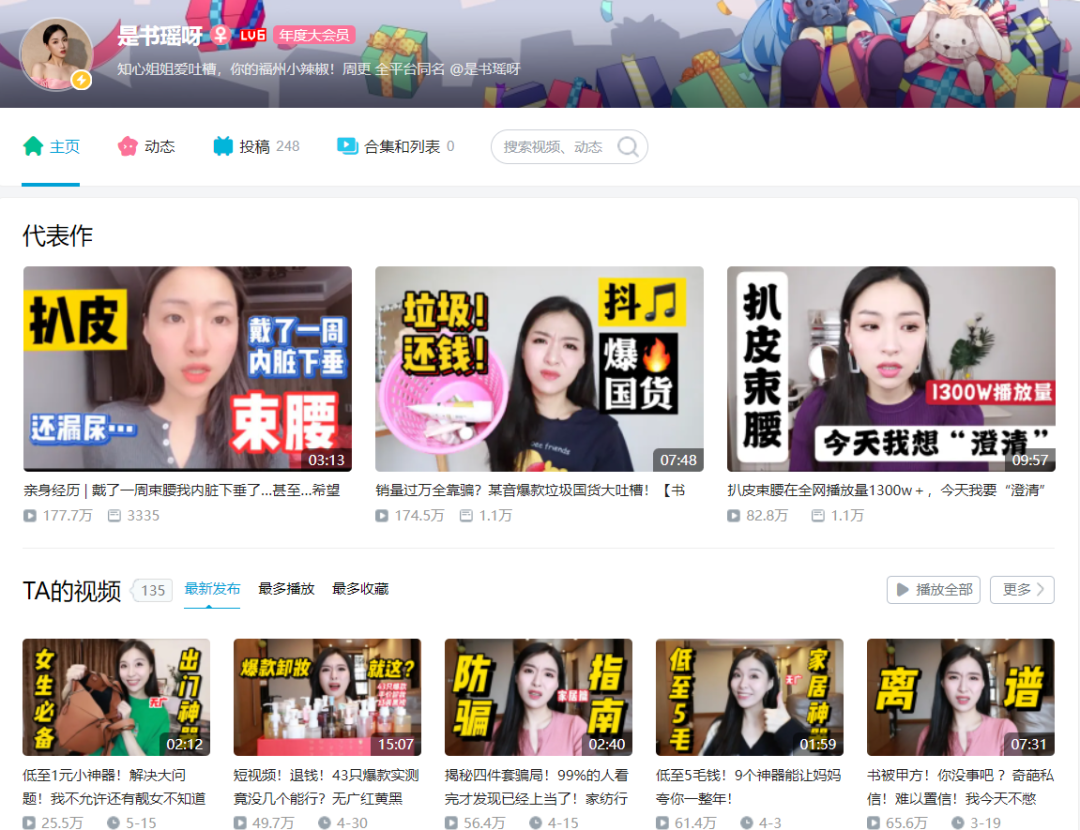Viewport: 1080px width, 830px height.
Task: Open title 揭秘四件套骗局
Action: tap(537, 787)
